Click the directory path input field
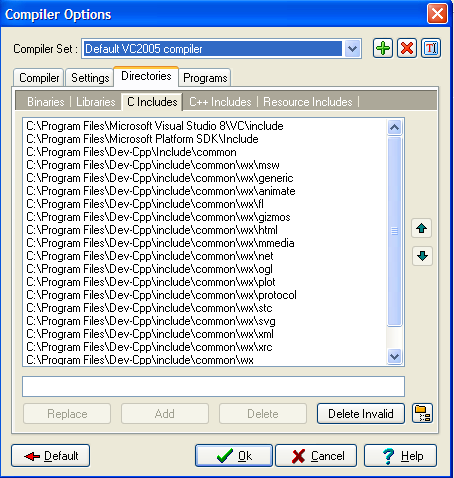Screen dimensions: 454x478 pyautogui.click(x=213, y=387)
